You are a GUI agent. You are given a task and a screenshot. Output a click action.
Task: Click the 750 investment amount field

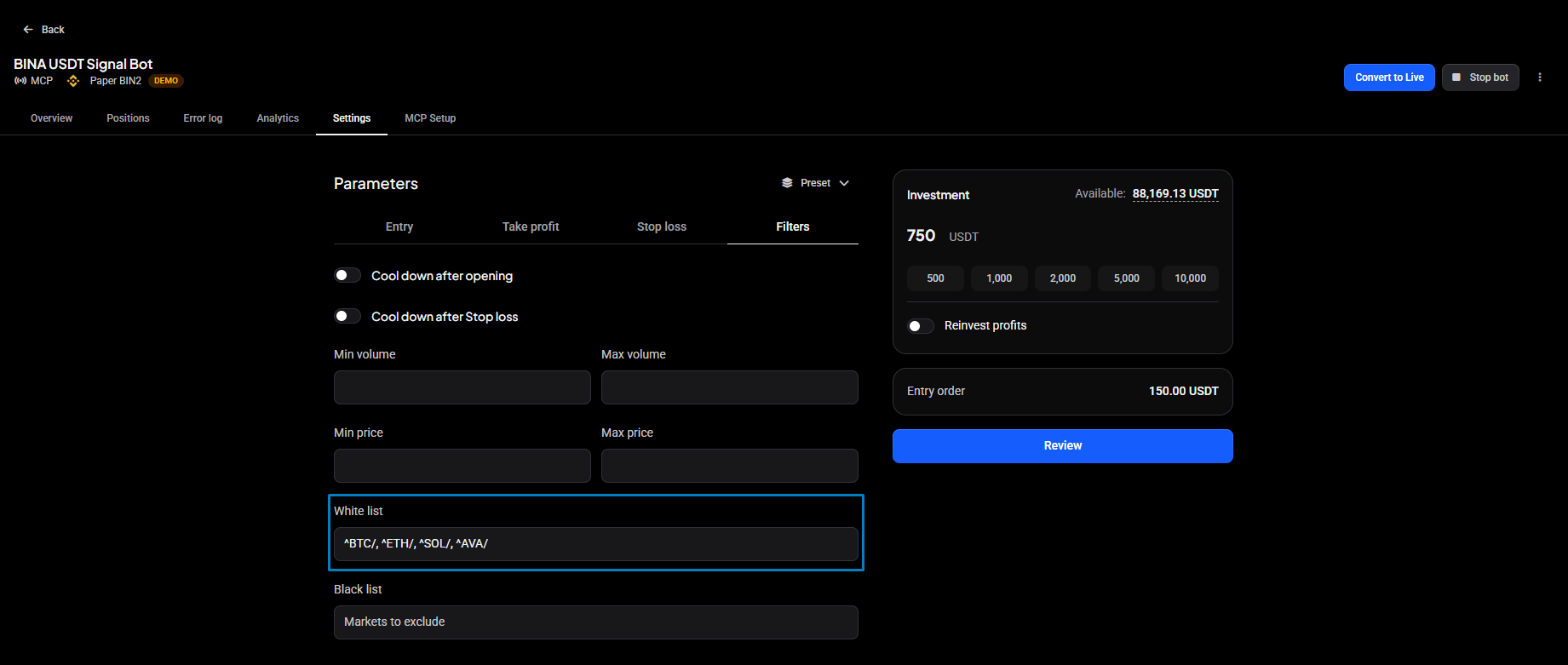click(x=921, y=236)
